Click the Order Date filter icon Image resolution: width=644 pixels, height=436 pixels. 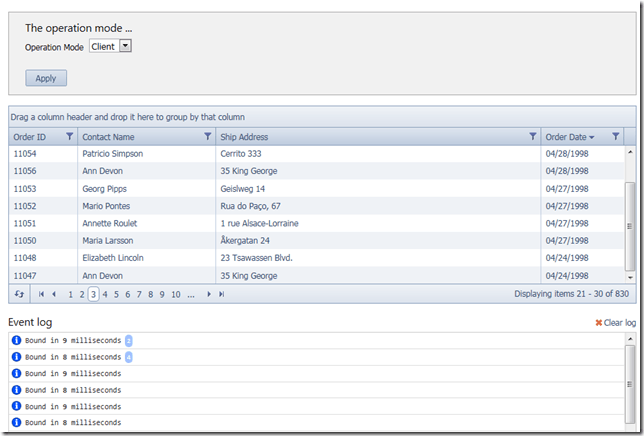click(616, 137)
